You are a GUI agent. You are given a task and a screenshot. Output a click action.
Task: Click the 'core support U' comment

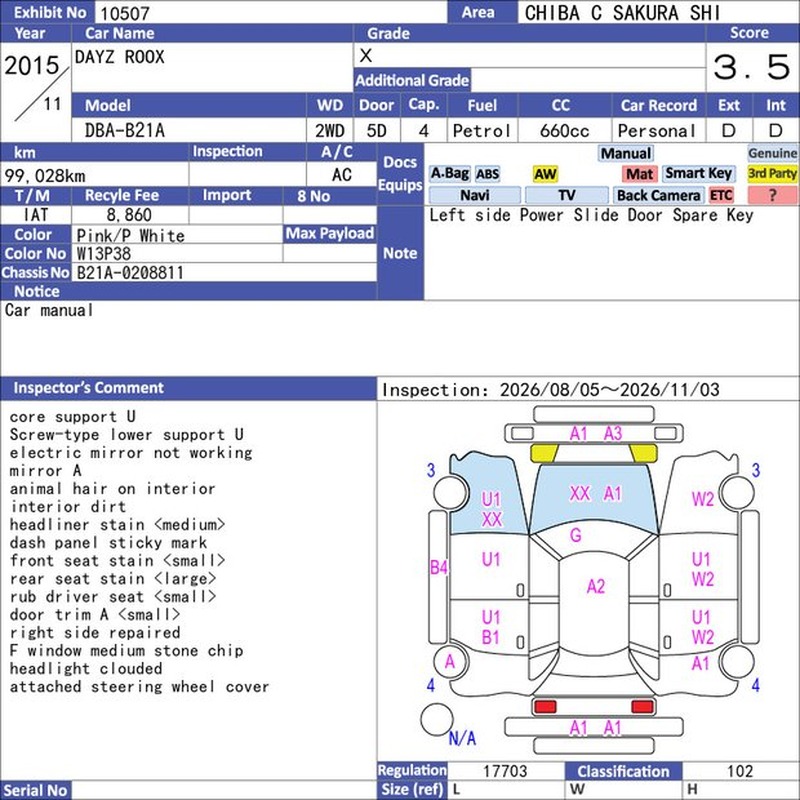tap(72, 416)
